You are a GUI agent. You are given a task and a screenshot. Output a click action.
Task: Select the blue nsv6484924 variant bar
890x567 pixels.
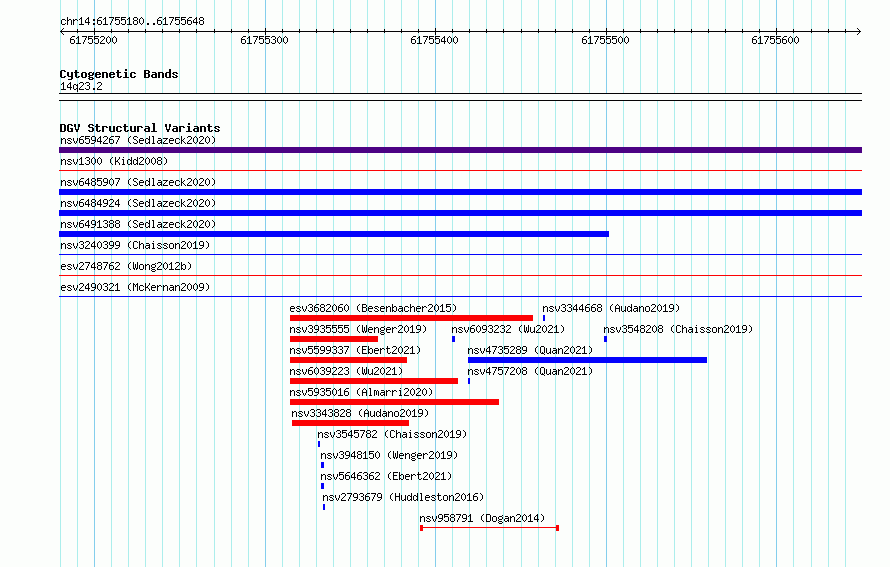[x=460, y=213]
